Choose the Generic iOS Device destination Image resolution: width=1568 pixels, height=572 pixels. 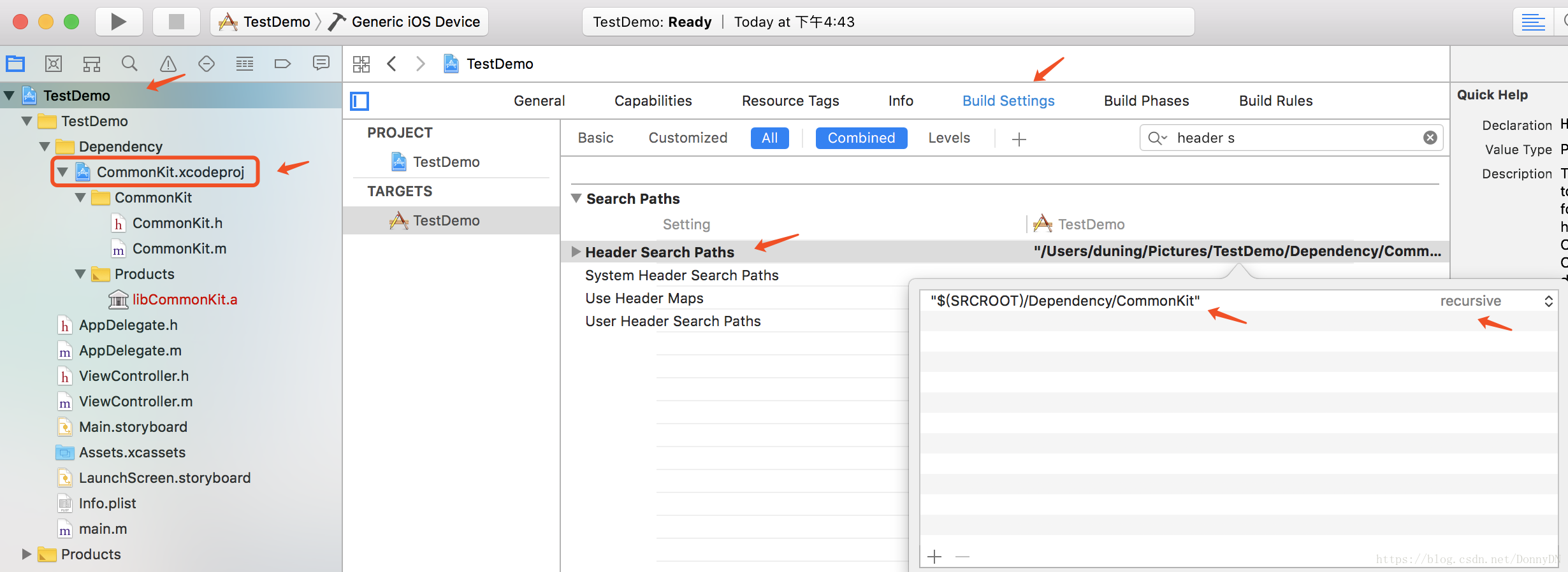[404, 22]
